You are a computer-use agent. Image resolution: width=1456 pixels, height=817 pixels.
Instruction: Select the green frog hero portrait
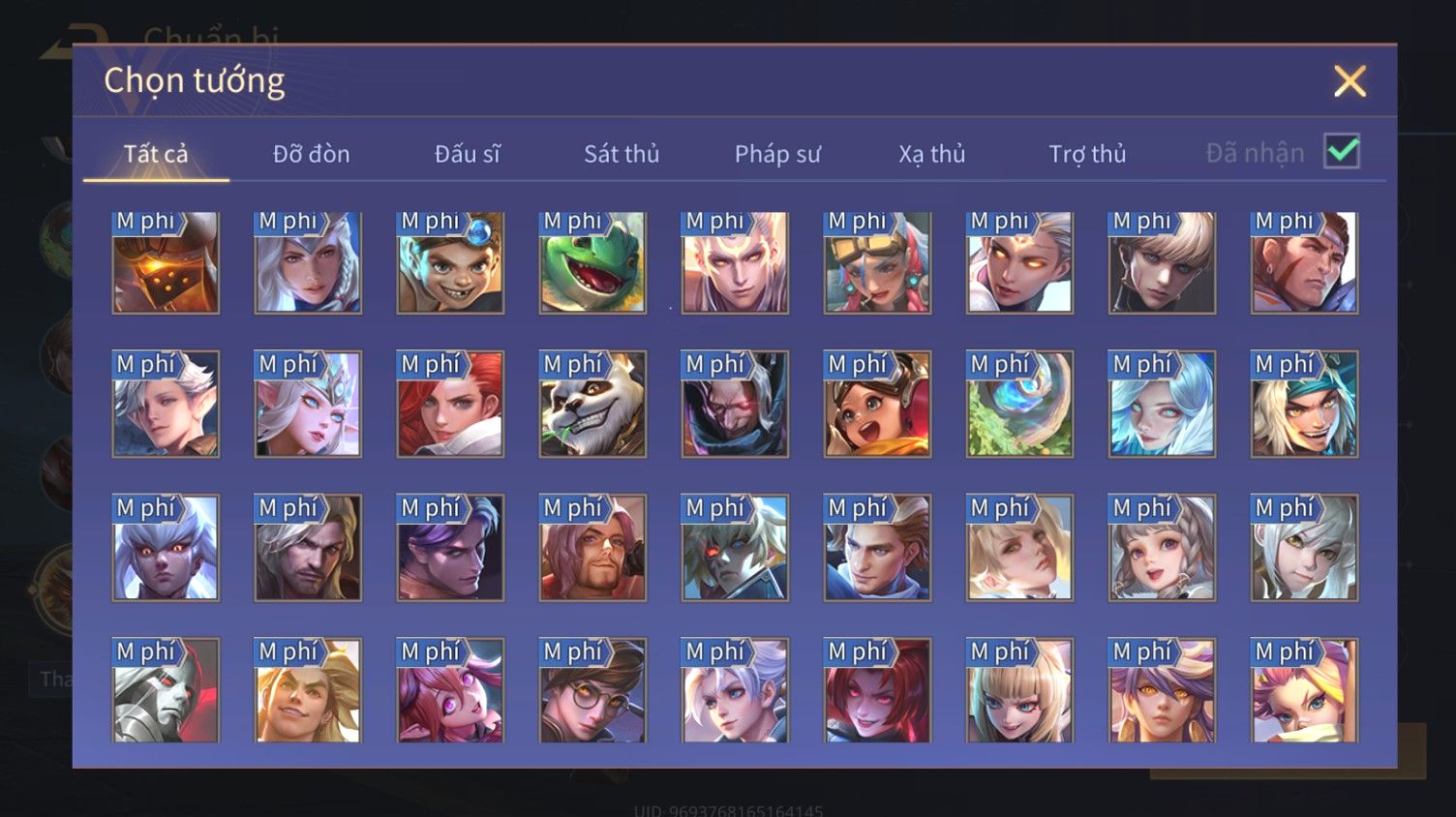click(x=592, y=262)
